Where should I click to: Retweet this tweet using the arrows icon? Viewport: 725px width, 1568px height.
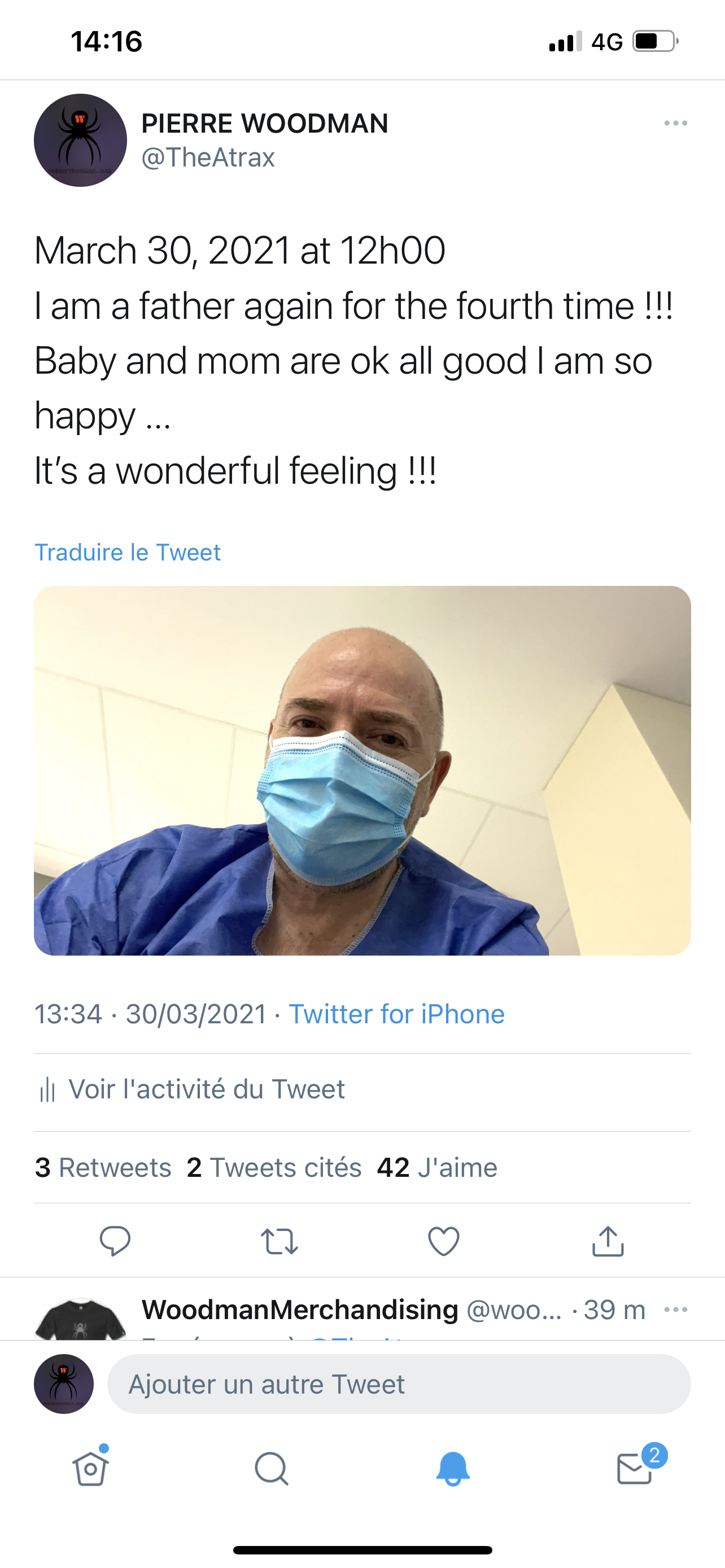[279, 1241]
